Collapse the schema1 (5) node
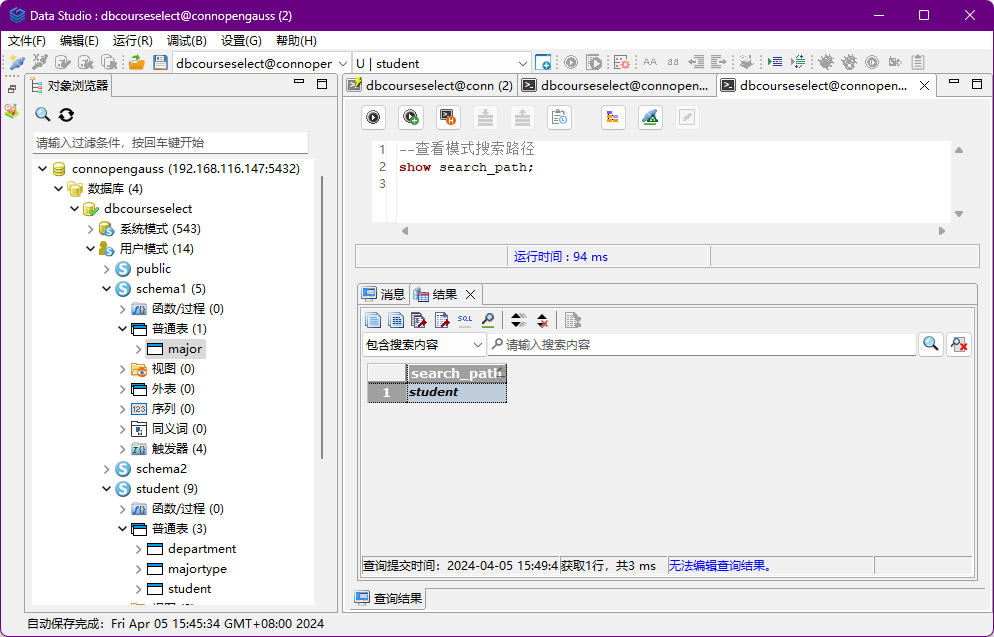The width and height of the screenshot is (994, 637). (x=106, y=289)
